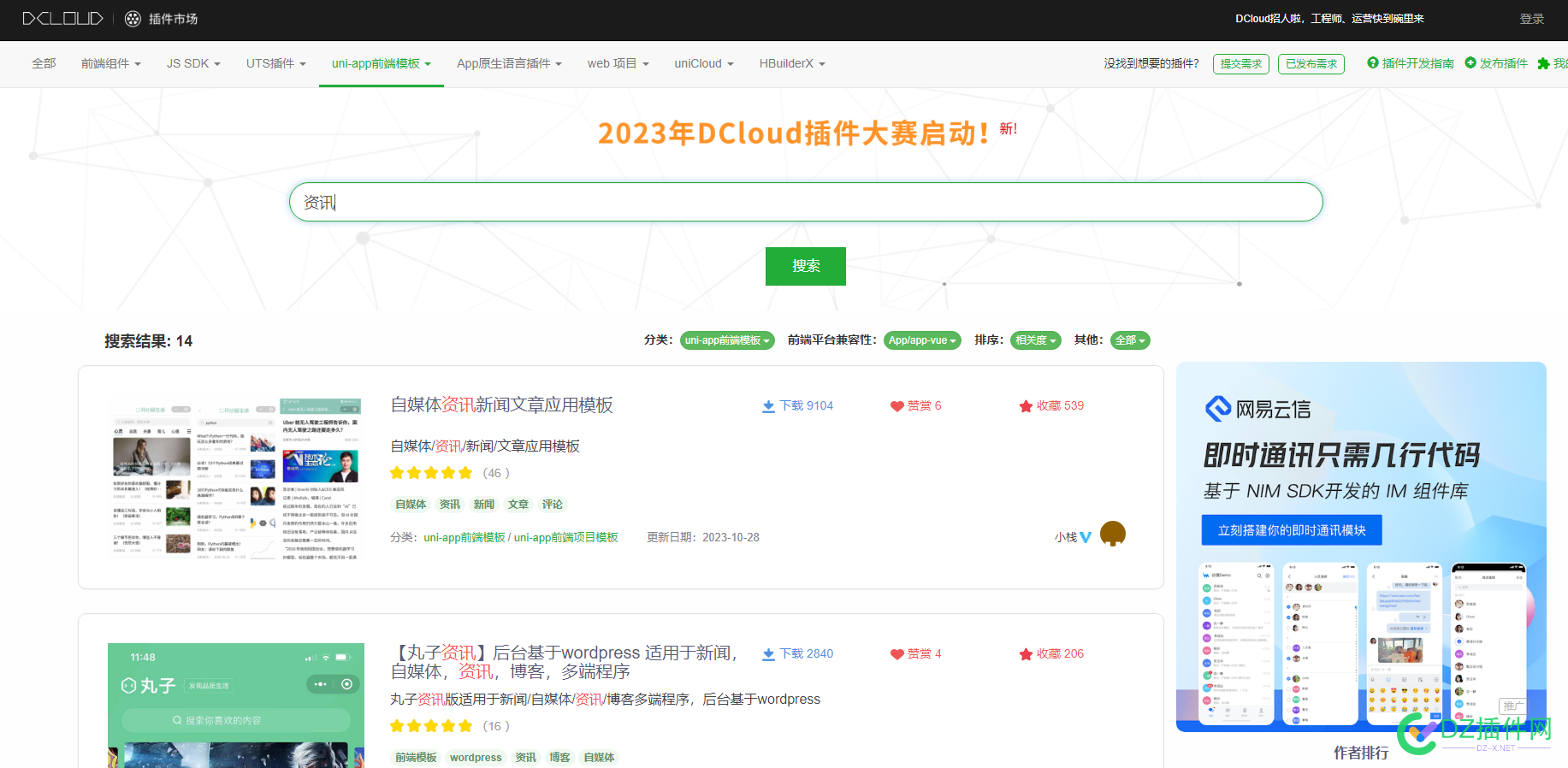Click the heart 赞赏 6 icon
Screen dimensions: 1568x768
point(896,406)
